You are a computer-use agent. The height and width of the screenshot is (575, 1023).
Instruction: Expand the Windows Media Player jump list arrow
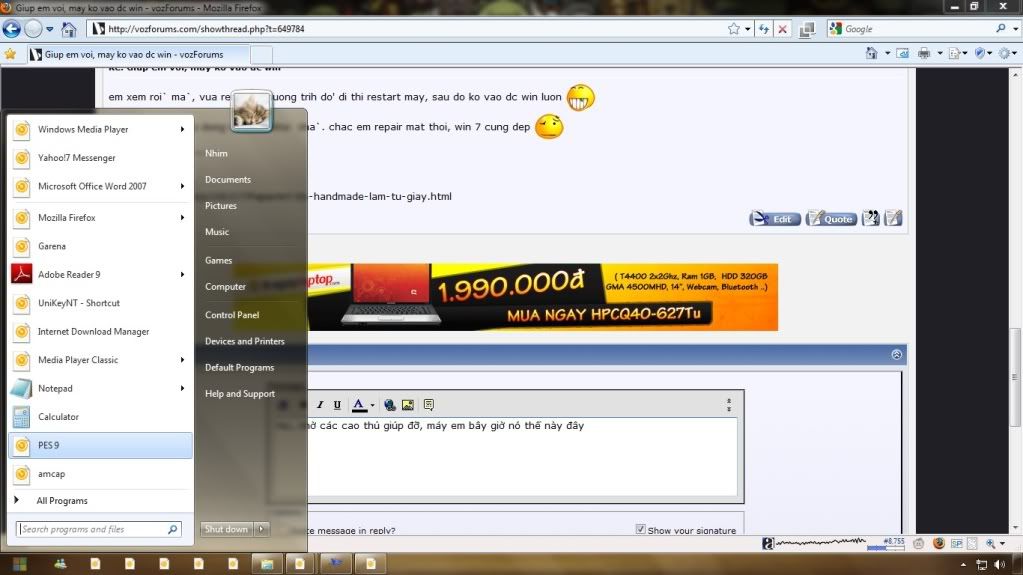[x=182, y=129]
